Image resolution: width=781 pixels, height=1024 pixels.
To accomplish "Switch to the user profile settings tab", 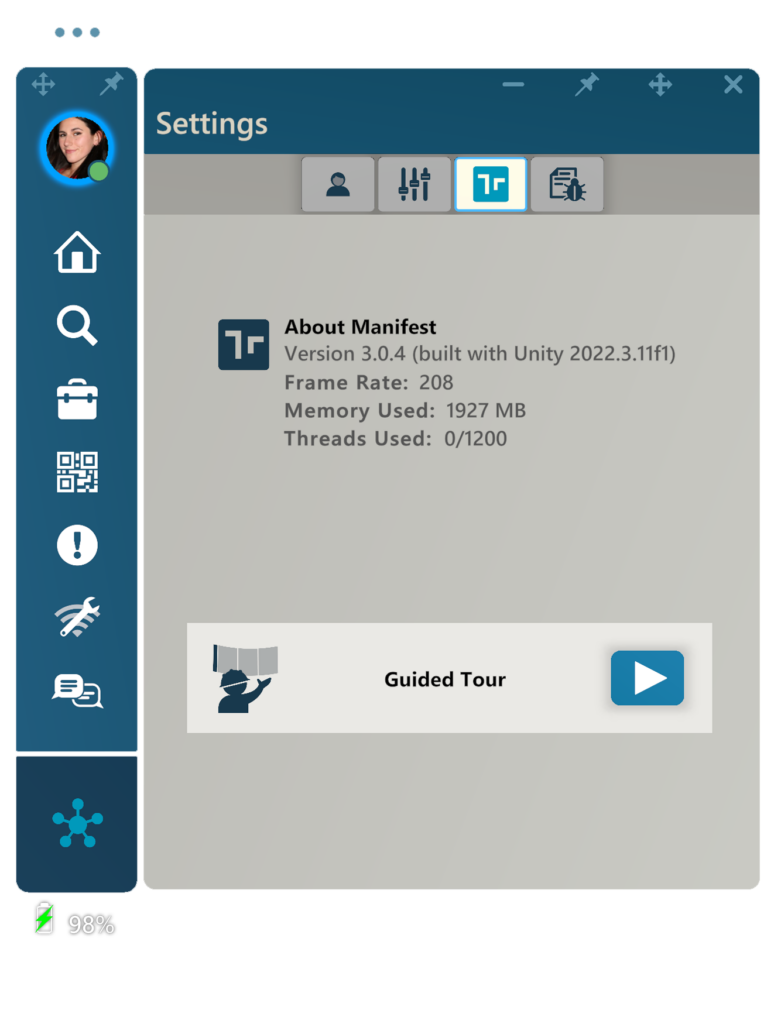I will tap(338, 184).
